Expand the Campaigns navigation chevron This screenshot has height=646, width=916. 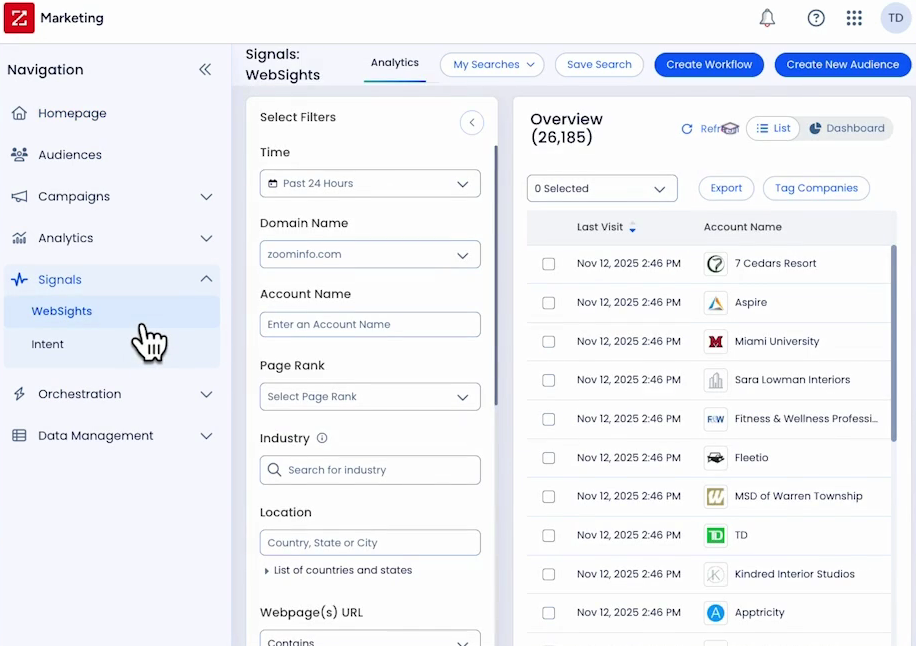(x=206, y=197)
